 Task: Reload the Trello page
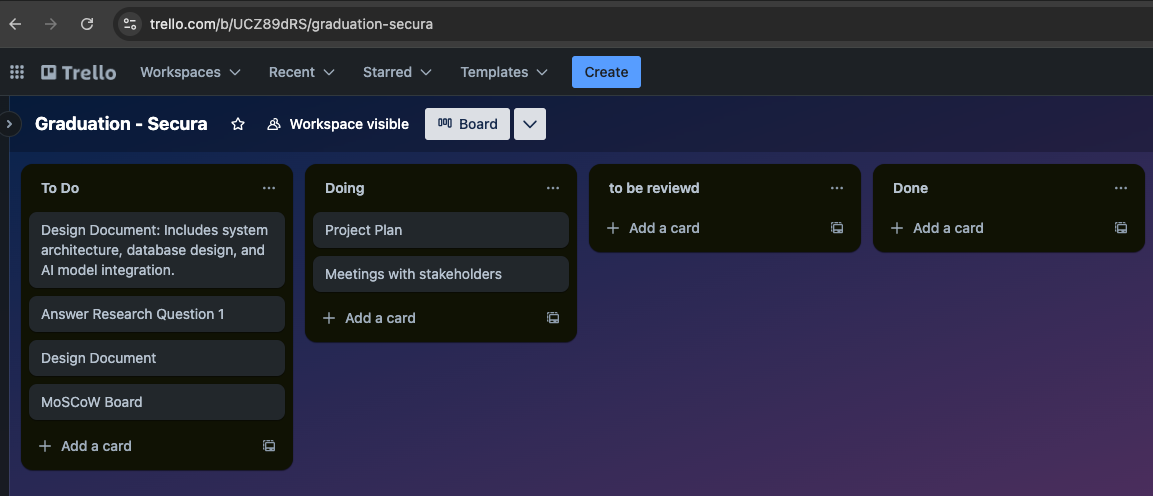pyautogui.click(x=87, y=24)
